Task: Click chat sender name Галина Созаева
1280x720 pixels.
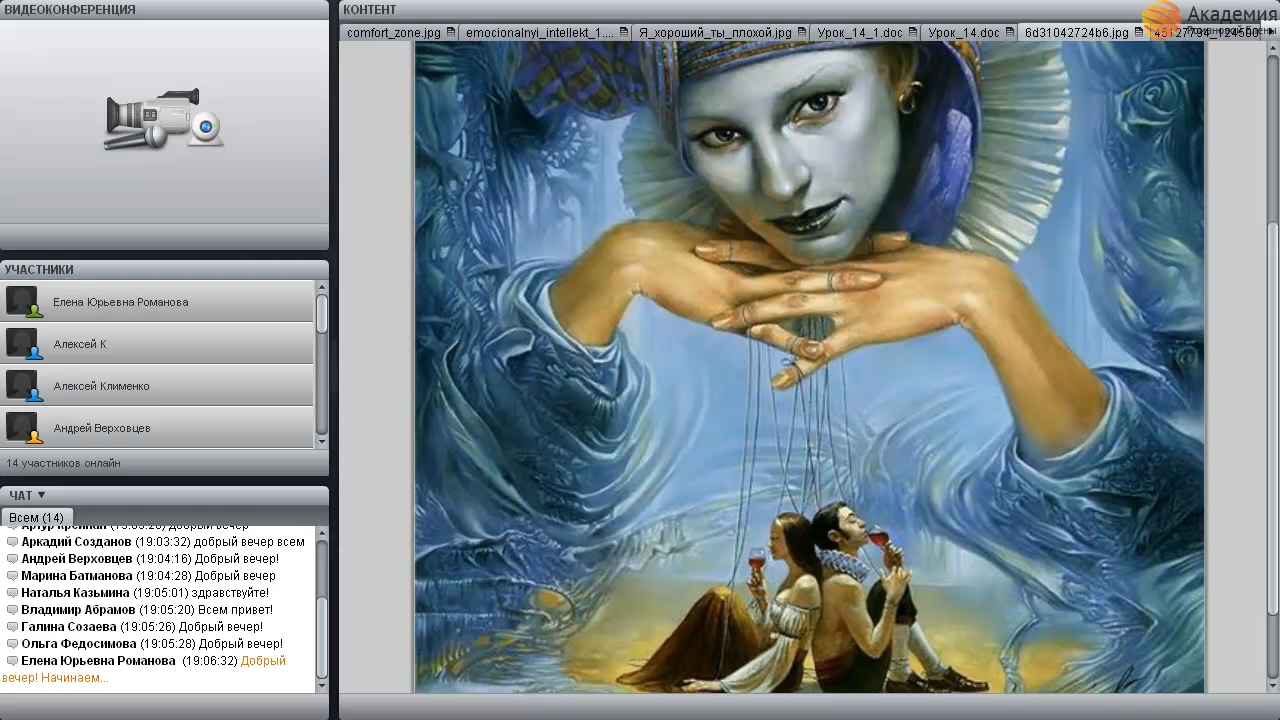Action: point(68,627)
